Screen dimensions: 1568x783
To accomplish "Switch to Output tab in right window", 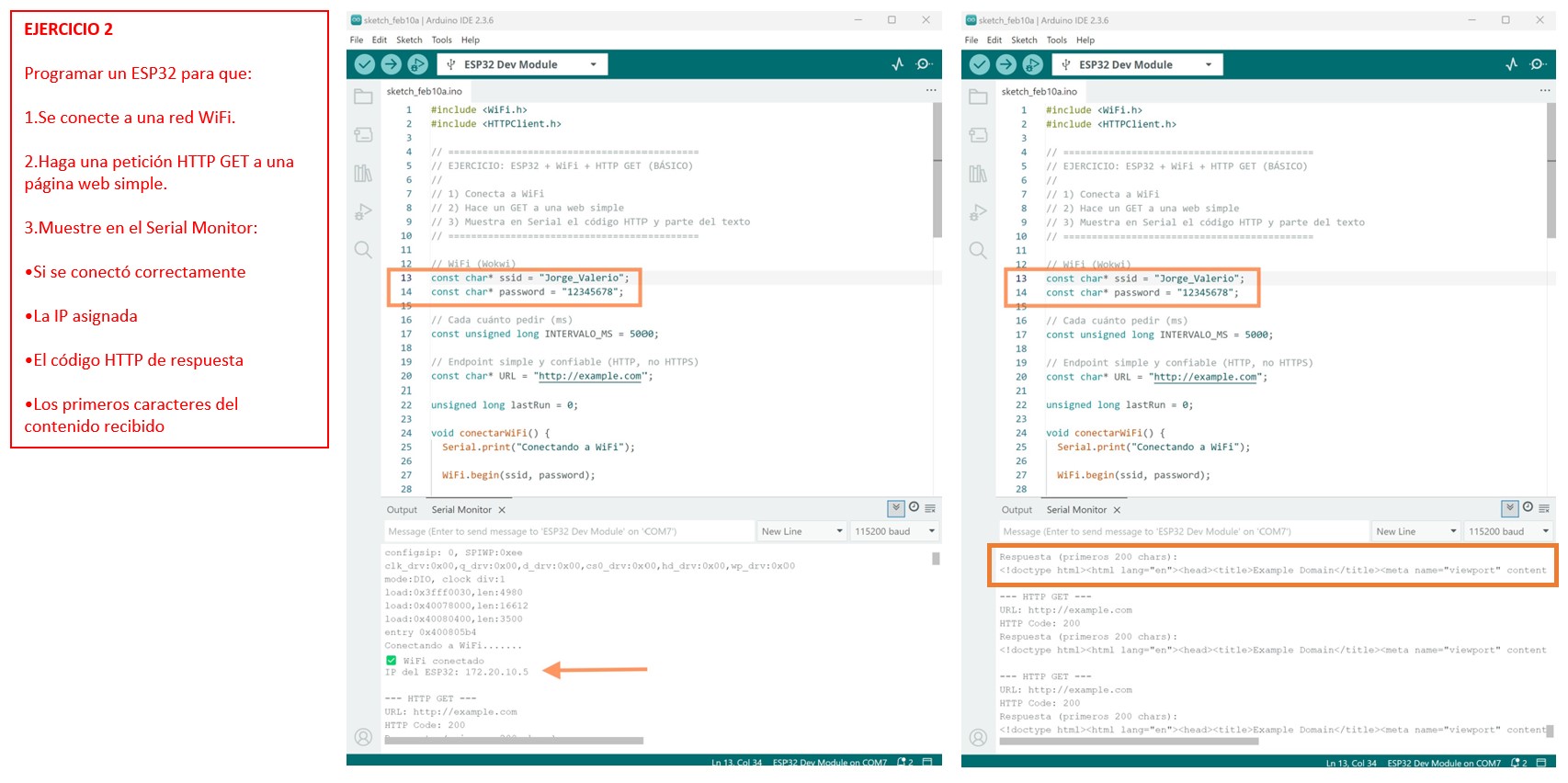I will (x=1017, y=510).
